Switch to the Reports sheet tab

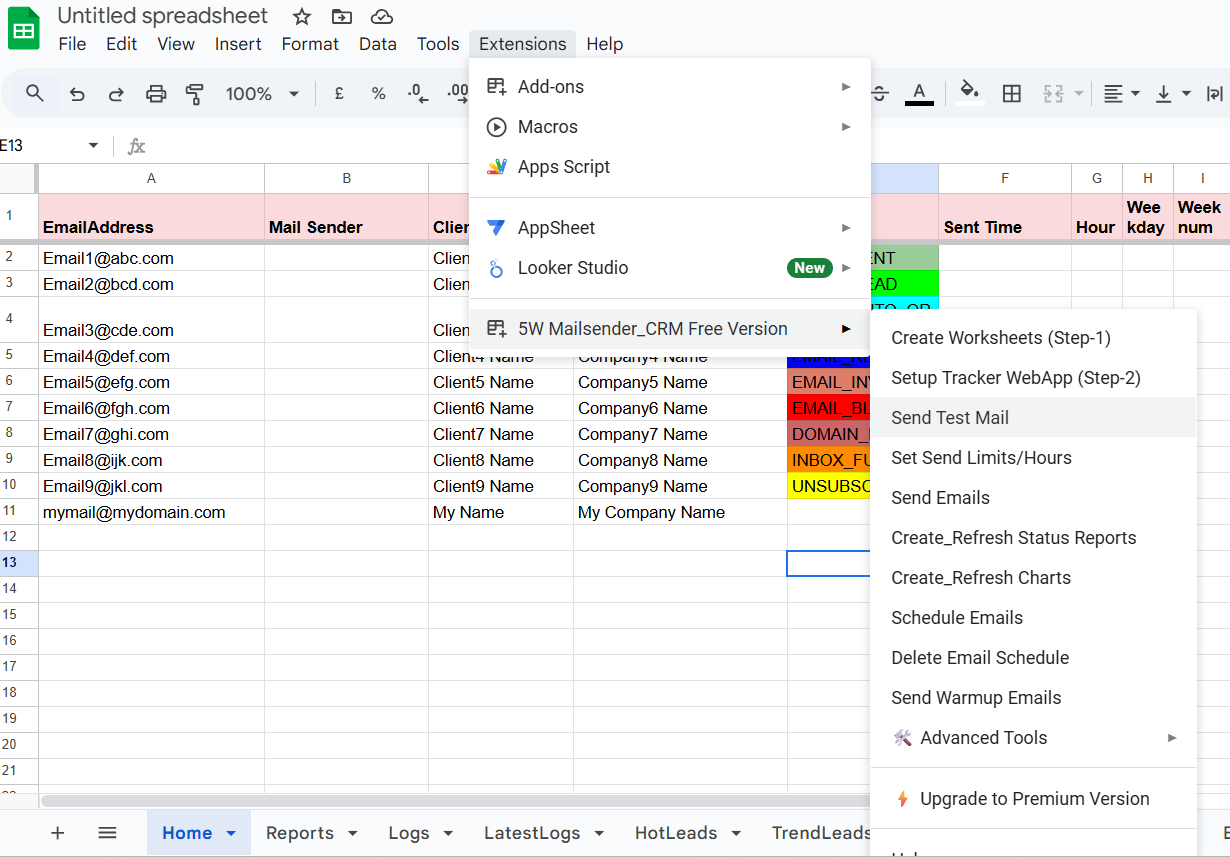pyautogui.click(x=299, y=833)
